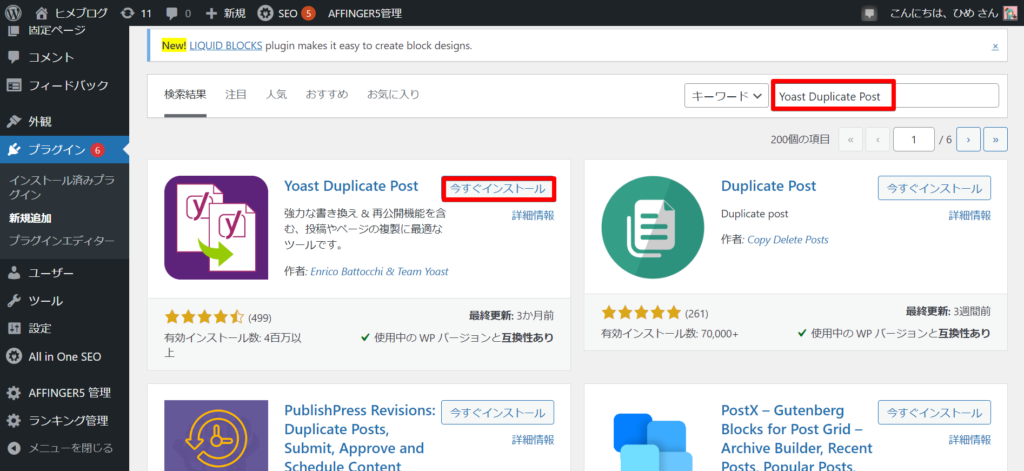Open the キーワード search type dropdown

click(x=726, y=95)
